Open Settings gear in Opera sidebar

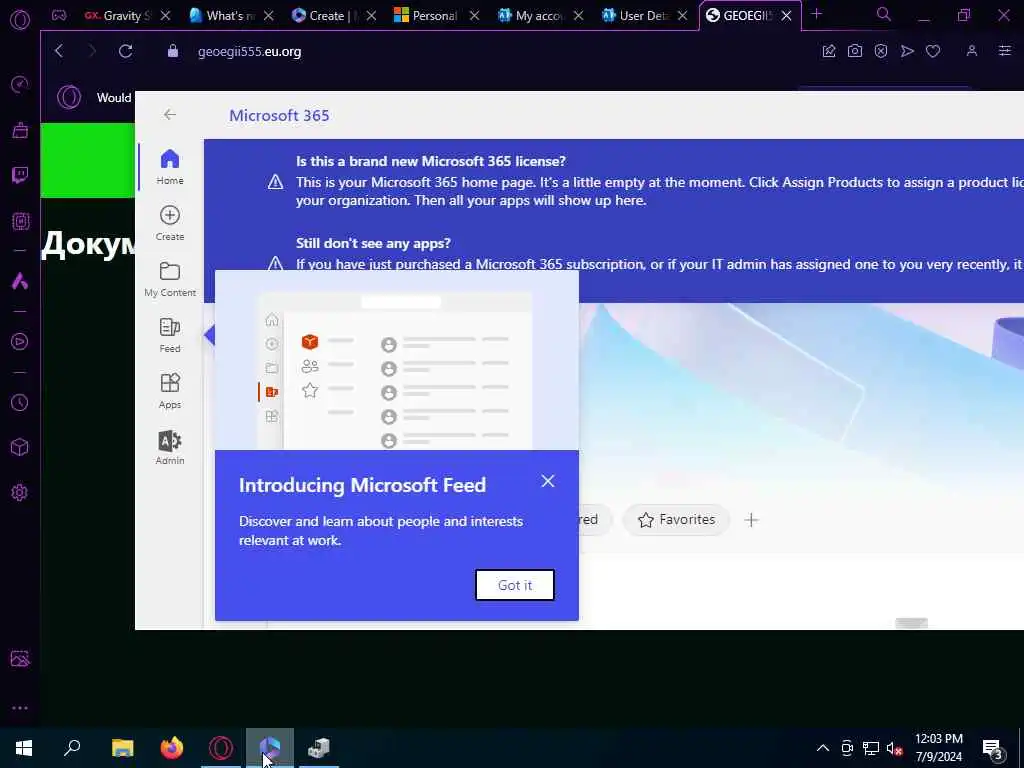coord(20,492)
